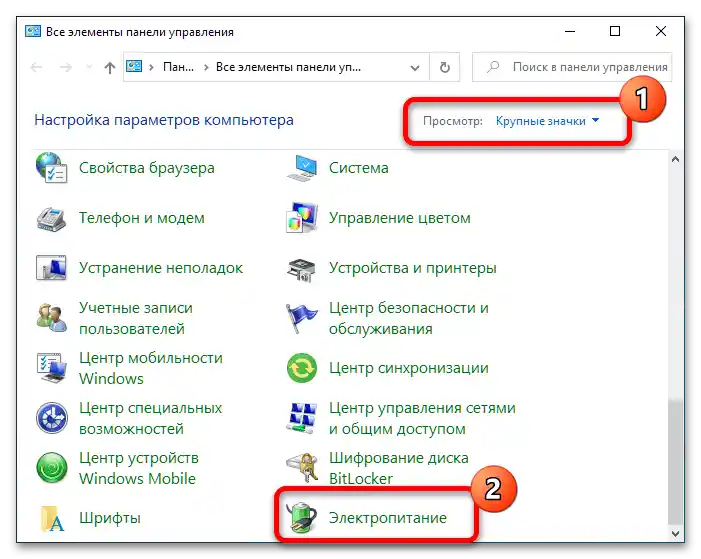
Task: Go forward with the right arrow
Action: (66, 68)
